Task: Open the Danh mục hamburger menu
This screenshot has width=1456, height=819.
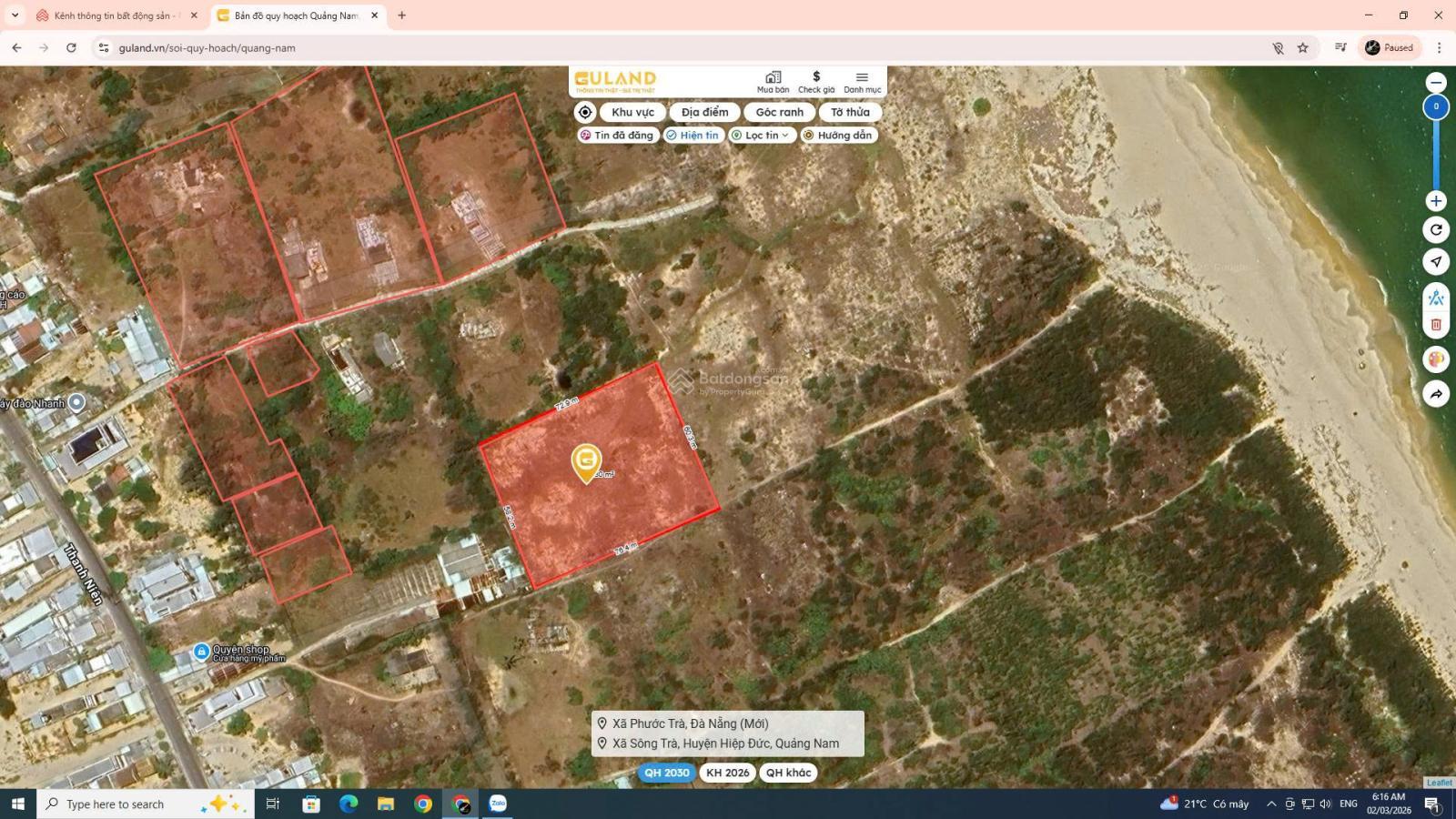Action: coord(862,82)
